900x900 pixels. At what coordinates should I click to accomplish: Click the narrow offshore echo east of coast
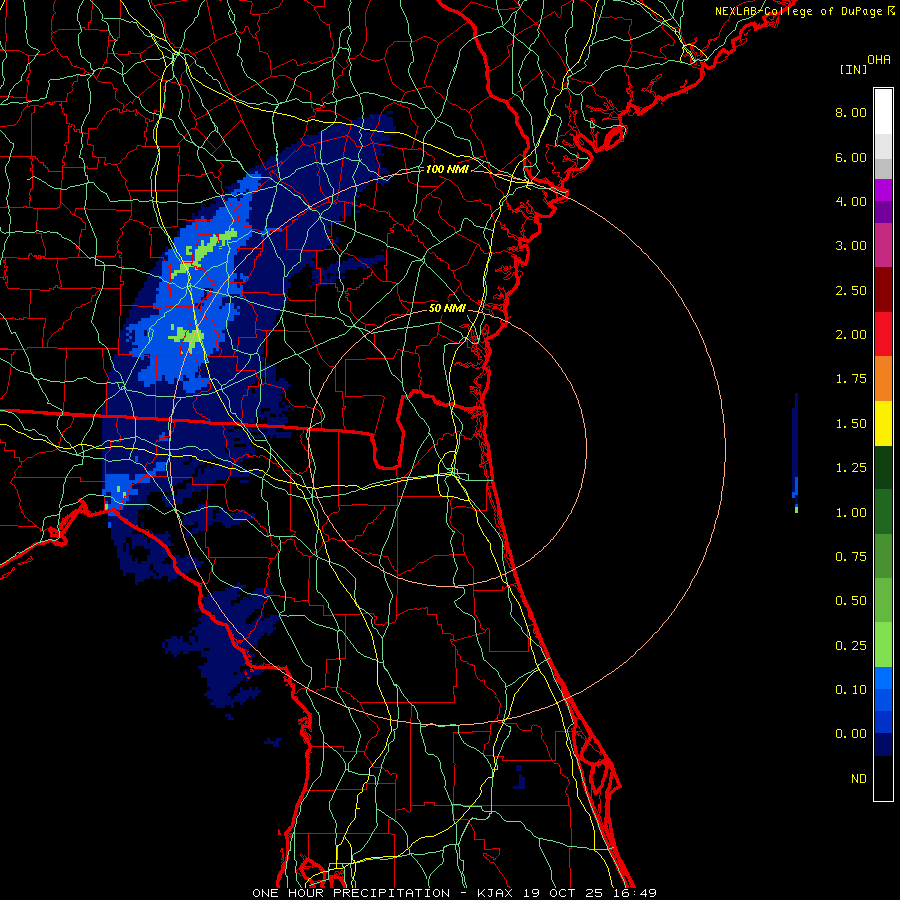coord(795,452)
